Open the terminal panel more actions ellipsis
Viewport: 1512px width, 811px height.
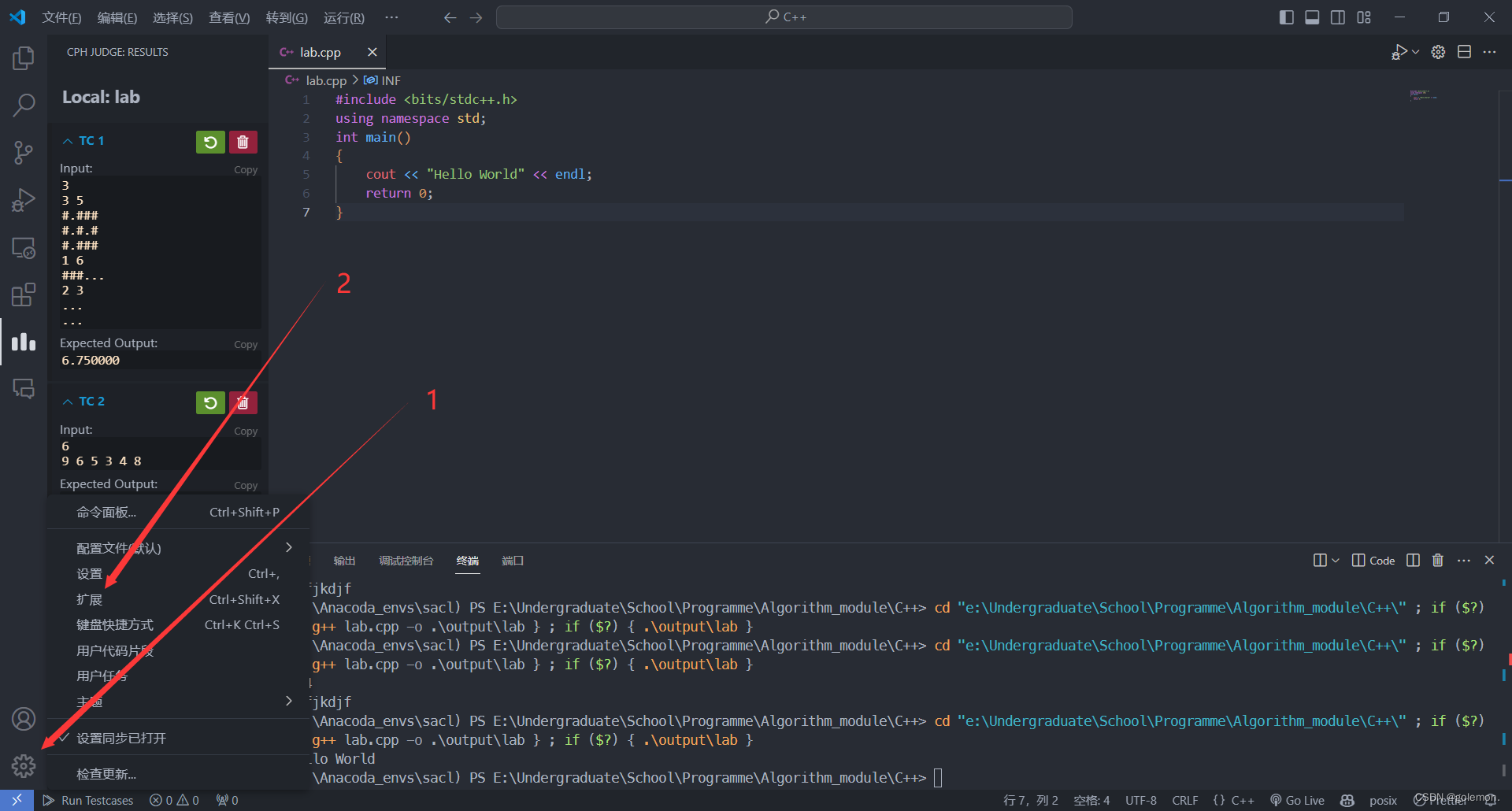pos(1464,560)
